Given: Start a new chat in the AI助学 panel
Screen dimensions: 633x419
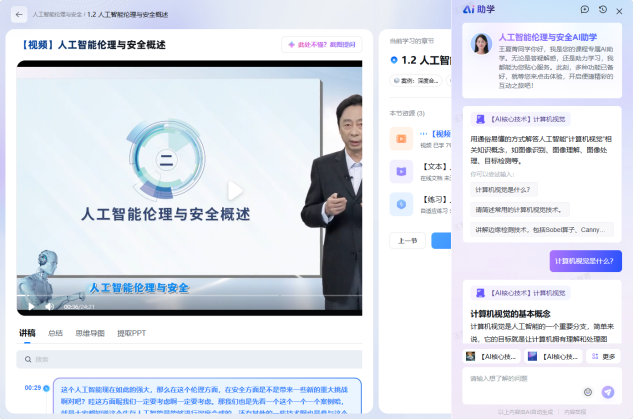Looking at the screenshot, I should (585, 9).
